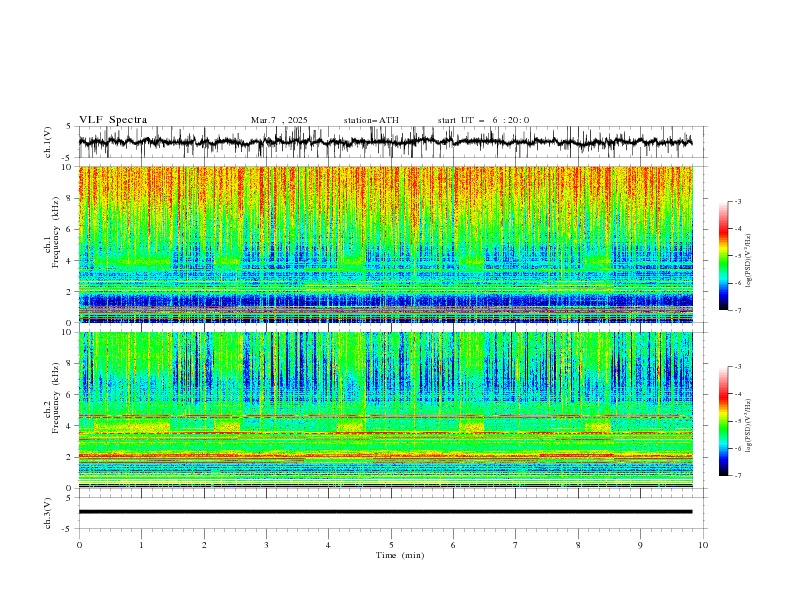792x612 pixels.
Task: Click the time axis tick label "5"
Action: [x=391, y=545]
